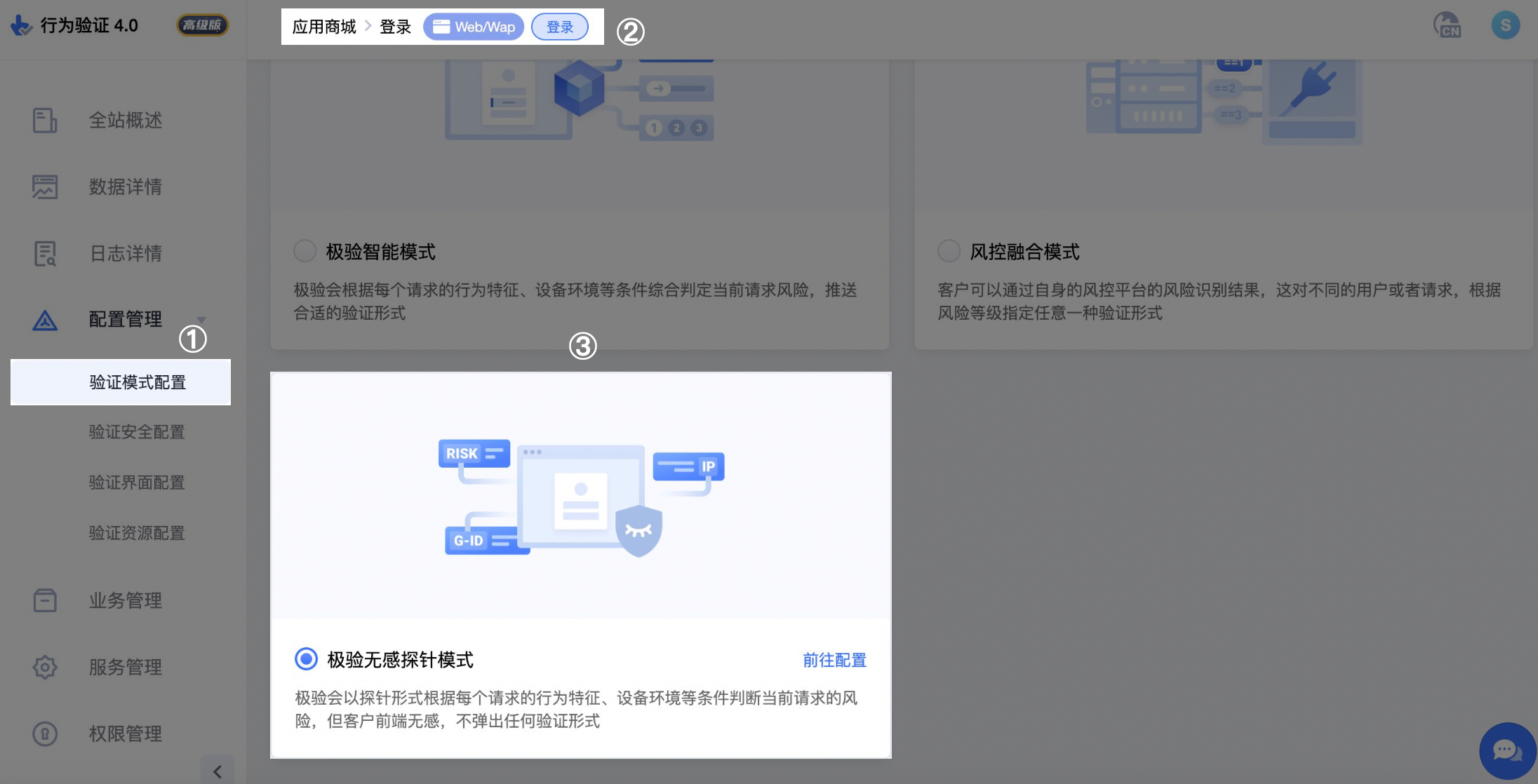Image resolution: width=1538 pixels, height=784 pixels.
Task: Open the 全站概述 overview page icon
Action: point(44,120)
